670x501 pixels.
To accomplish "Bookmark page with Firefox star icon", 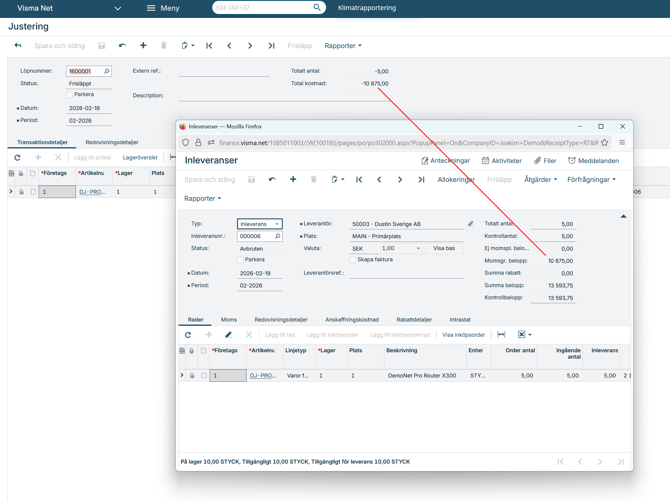I will [x=604, y=143].
